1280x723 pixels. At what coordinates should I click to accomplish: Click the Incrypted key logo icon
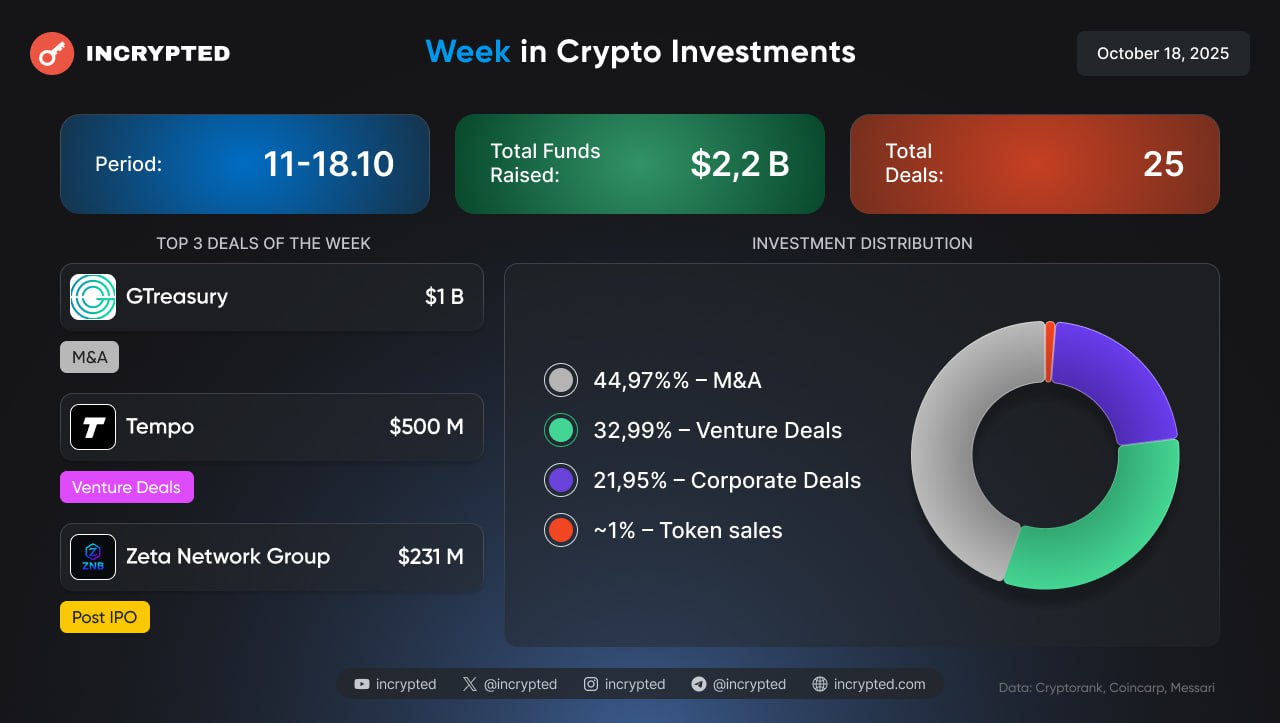pos(52,54)
